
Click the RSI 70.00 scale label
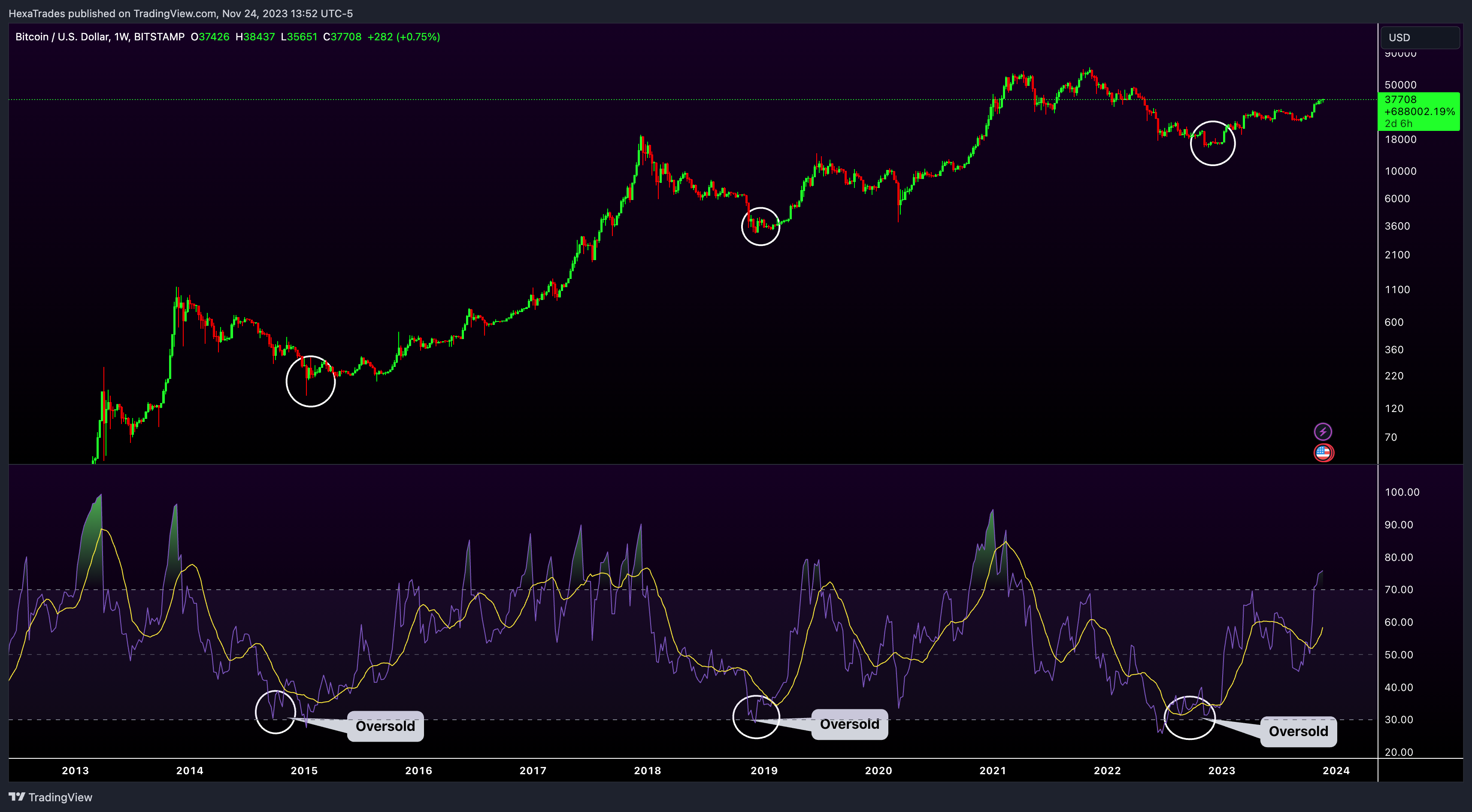1398,589
